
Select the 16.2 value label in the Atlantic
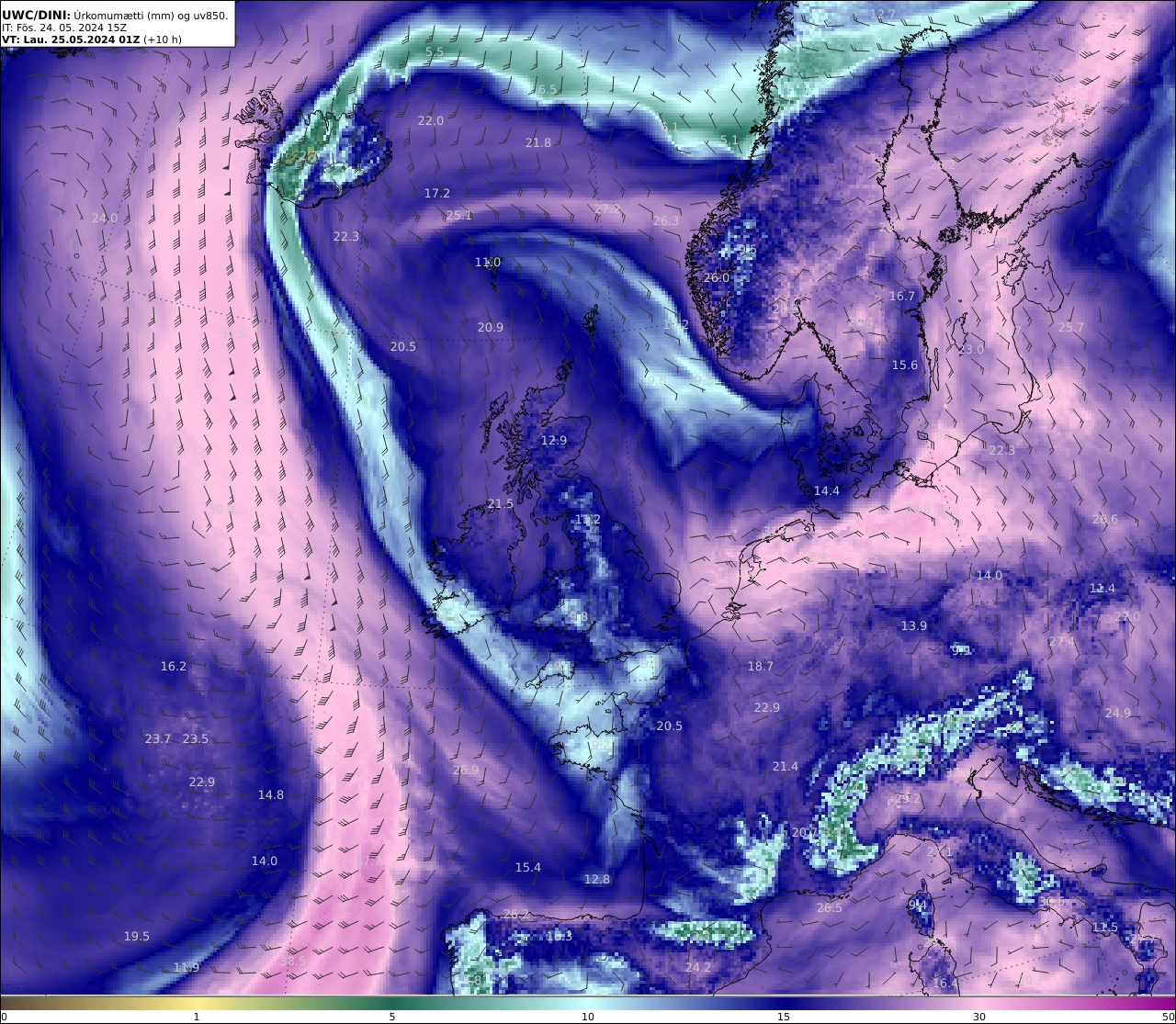click(174, 667)
